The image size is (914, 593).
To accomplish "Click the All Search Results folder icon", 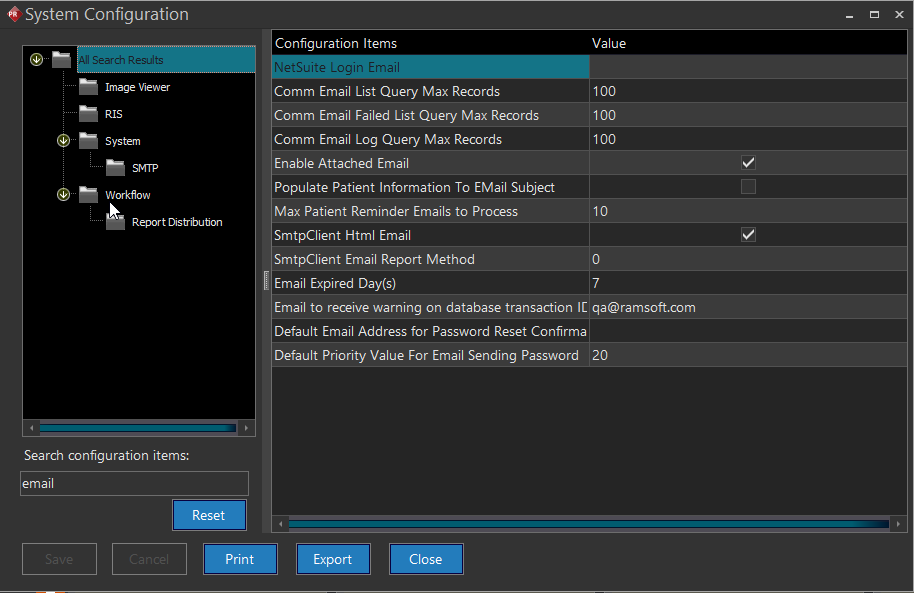I will pyautogui.click(x=61, y=60).
